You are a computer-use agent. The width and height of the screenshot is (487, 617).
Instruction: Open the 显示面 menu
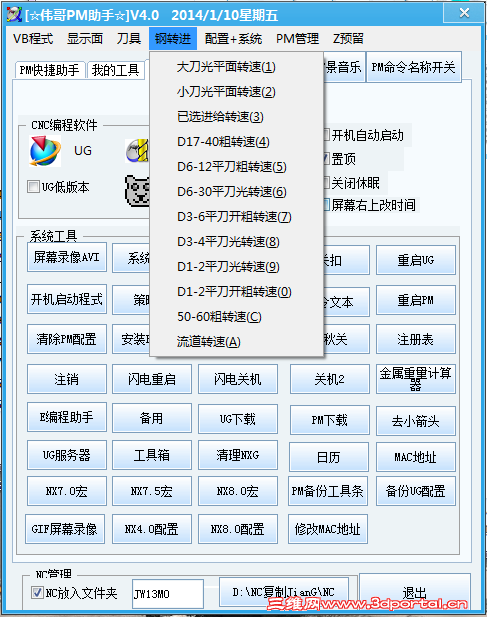(85, 39)
